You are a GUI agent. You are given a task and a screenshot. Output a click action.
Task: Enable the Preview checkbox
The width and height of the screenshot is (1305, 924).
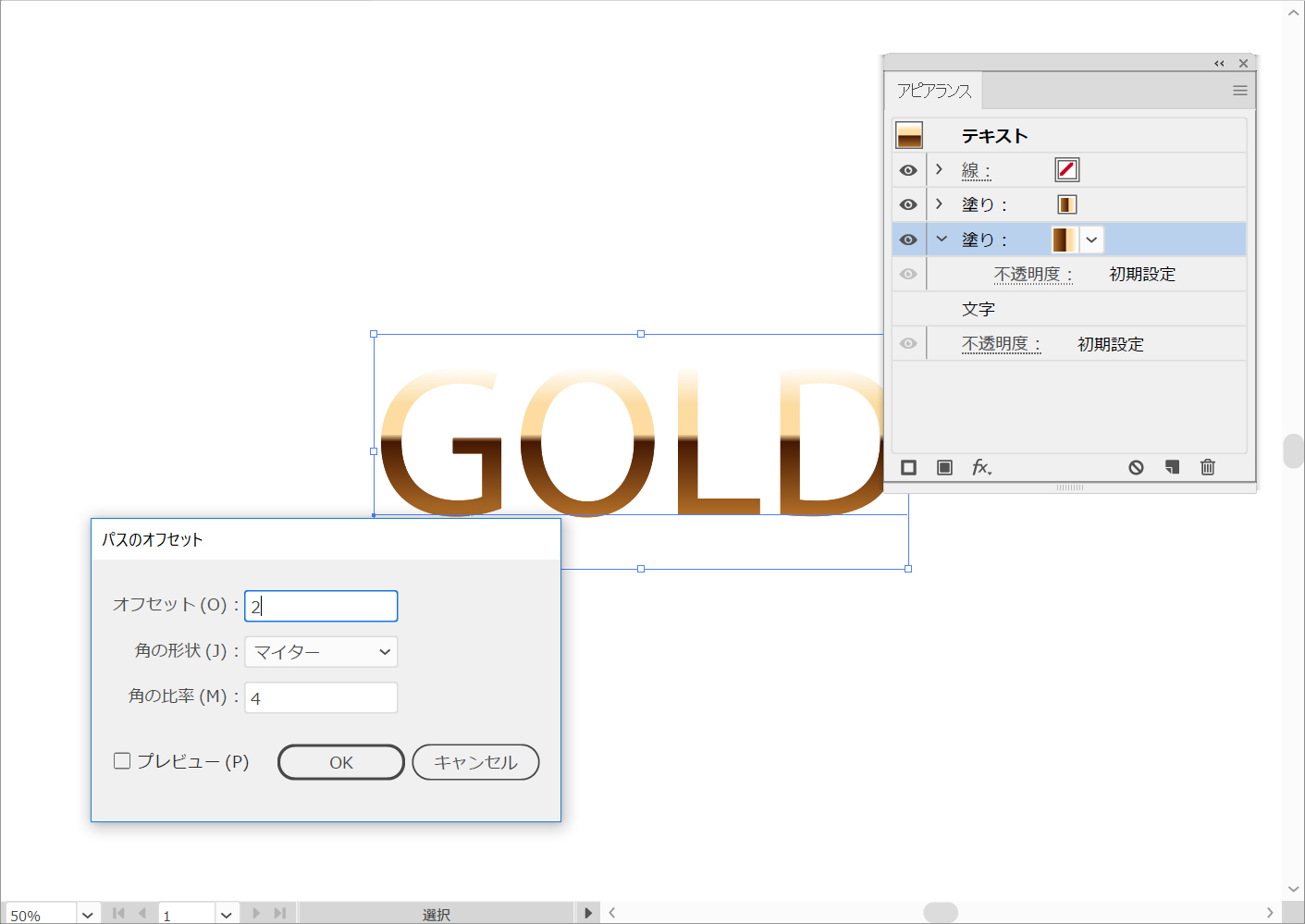[x=122, y=761]
